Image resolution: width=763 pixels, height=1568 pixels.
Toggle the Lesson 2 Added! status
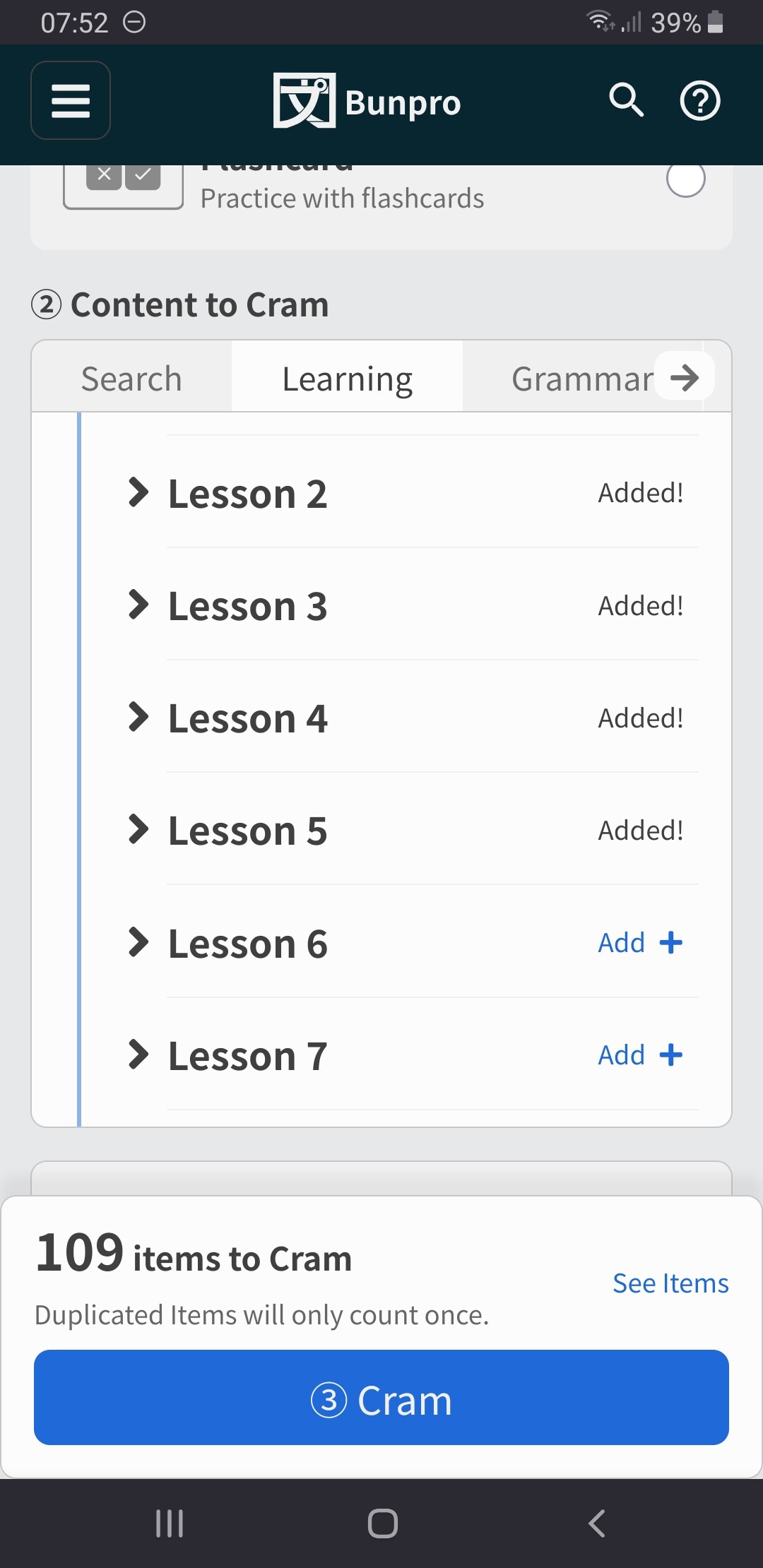point(641,493)
